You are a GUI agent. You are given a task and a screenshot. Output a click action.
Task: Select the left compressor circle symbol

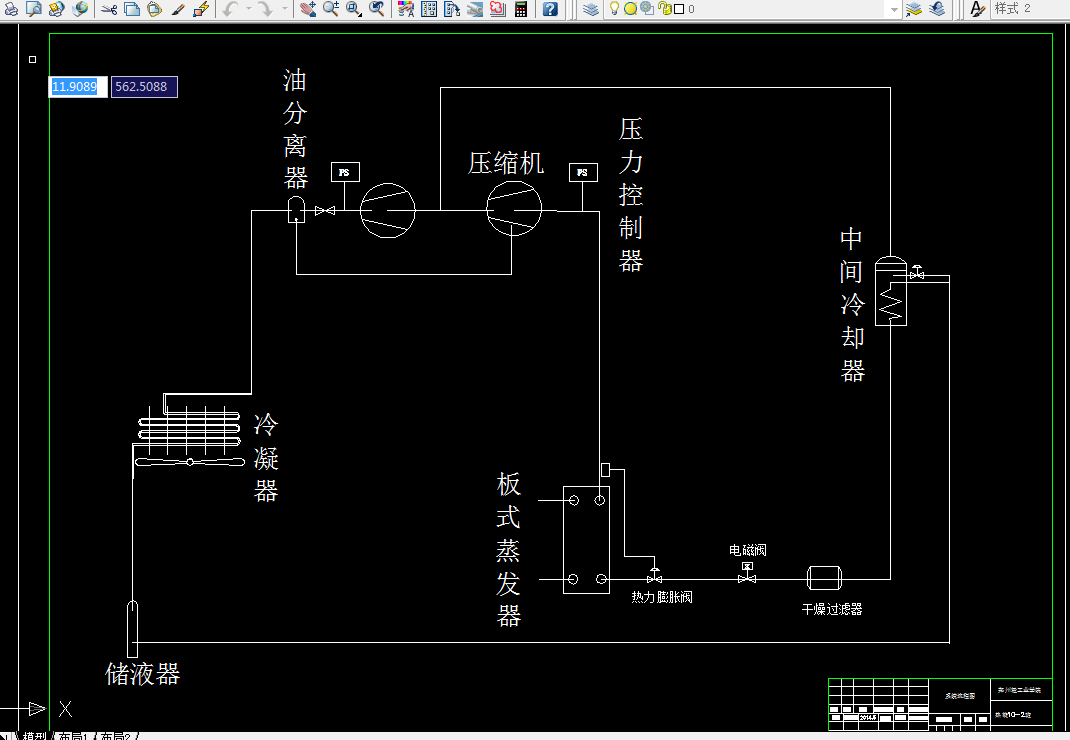point(388,210)
